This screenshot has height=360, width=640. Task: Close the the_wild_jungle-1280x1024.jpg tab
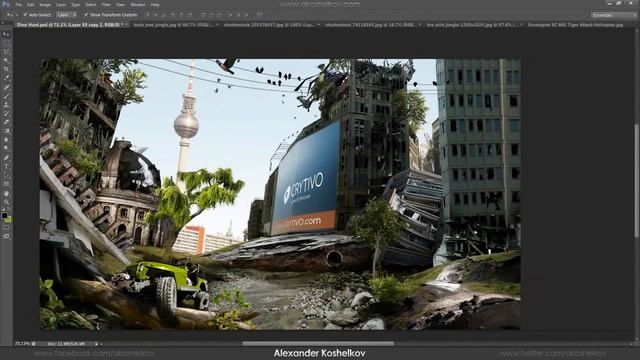521,25
